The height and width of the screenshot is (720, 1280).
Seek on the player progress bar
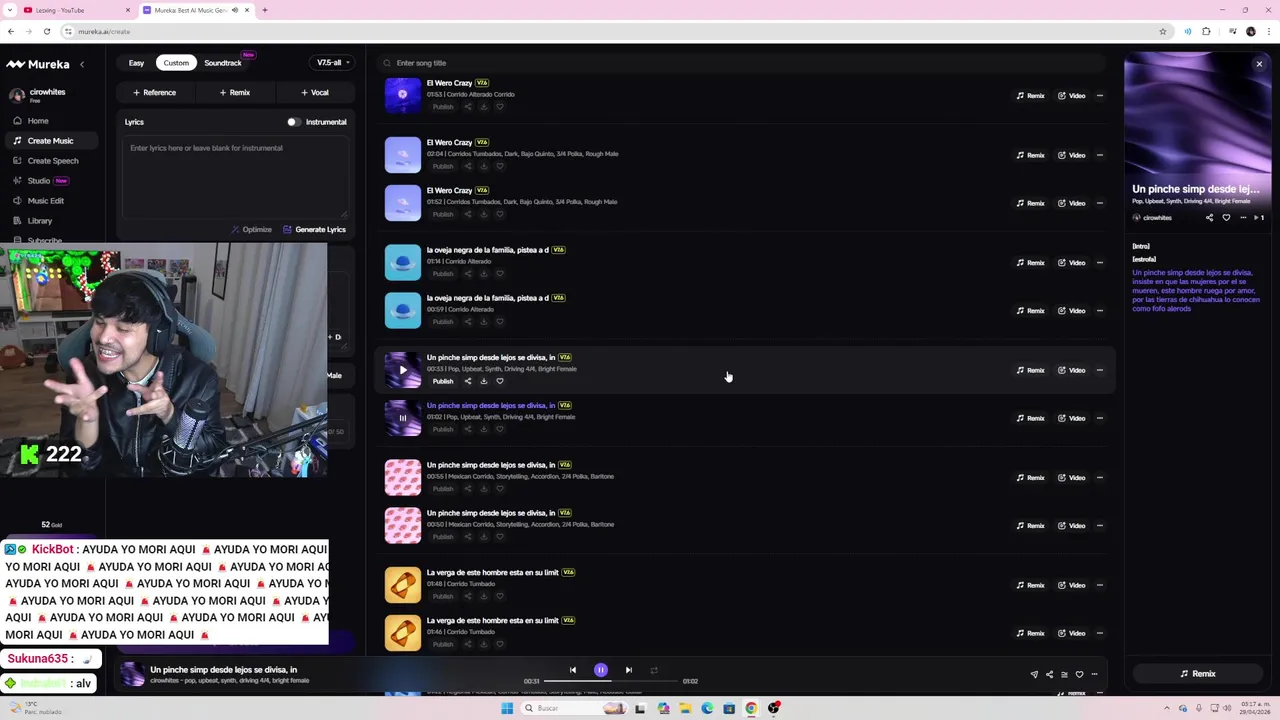pos(610,681)
